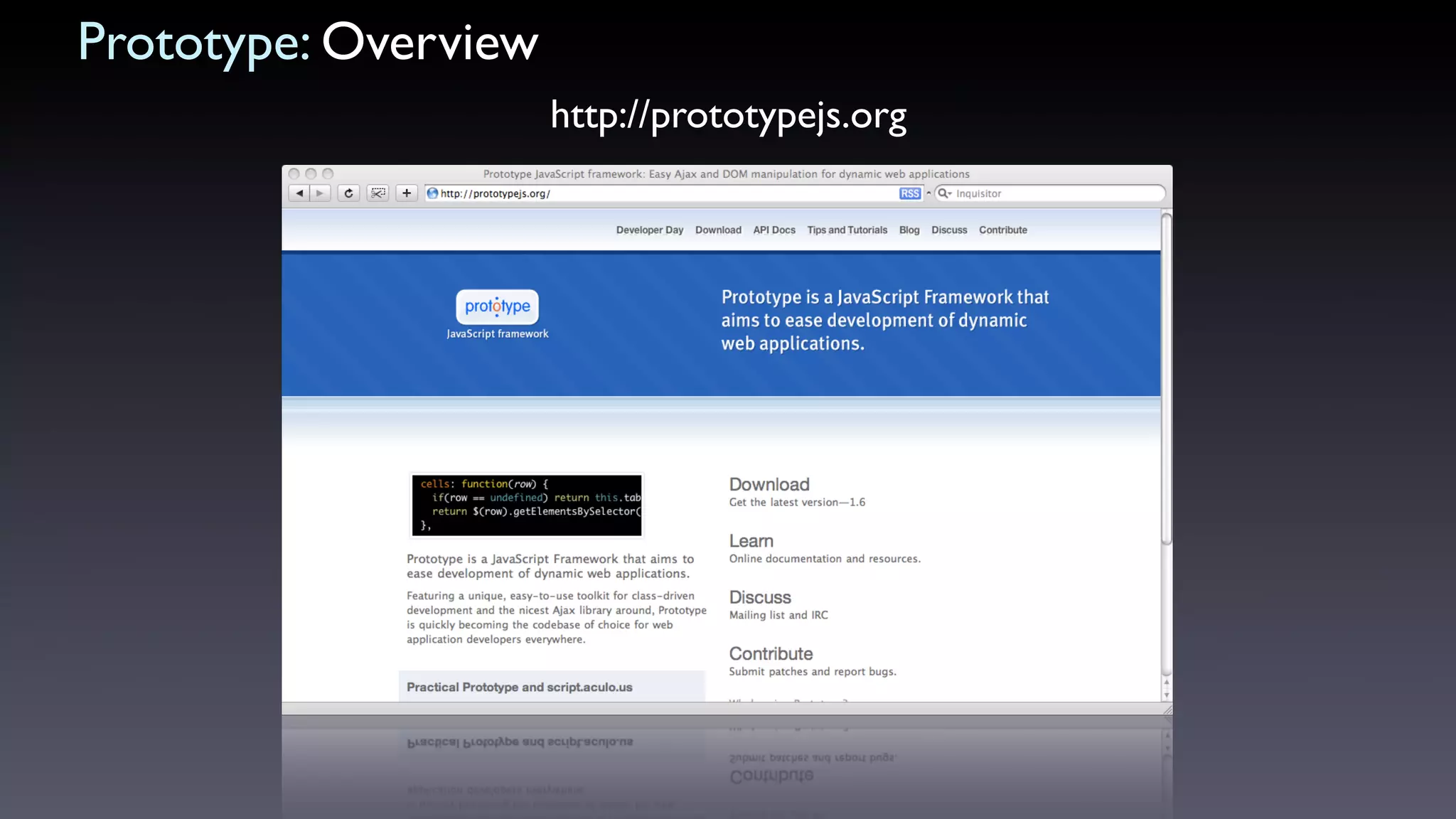Click Practical Prototype and script.aculo.us heading
Image resolution: width=1456 pixels, height=819 pixels.
click(x=520, y=687)
